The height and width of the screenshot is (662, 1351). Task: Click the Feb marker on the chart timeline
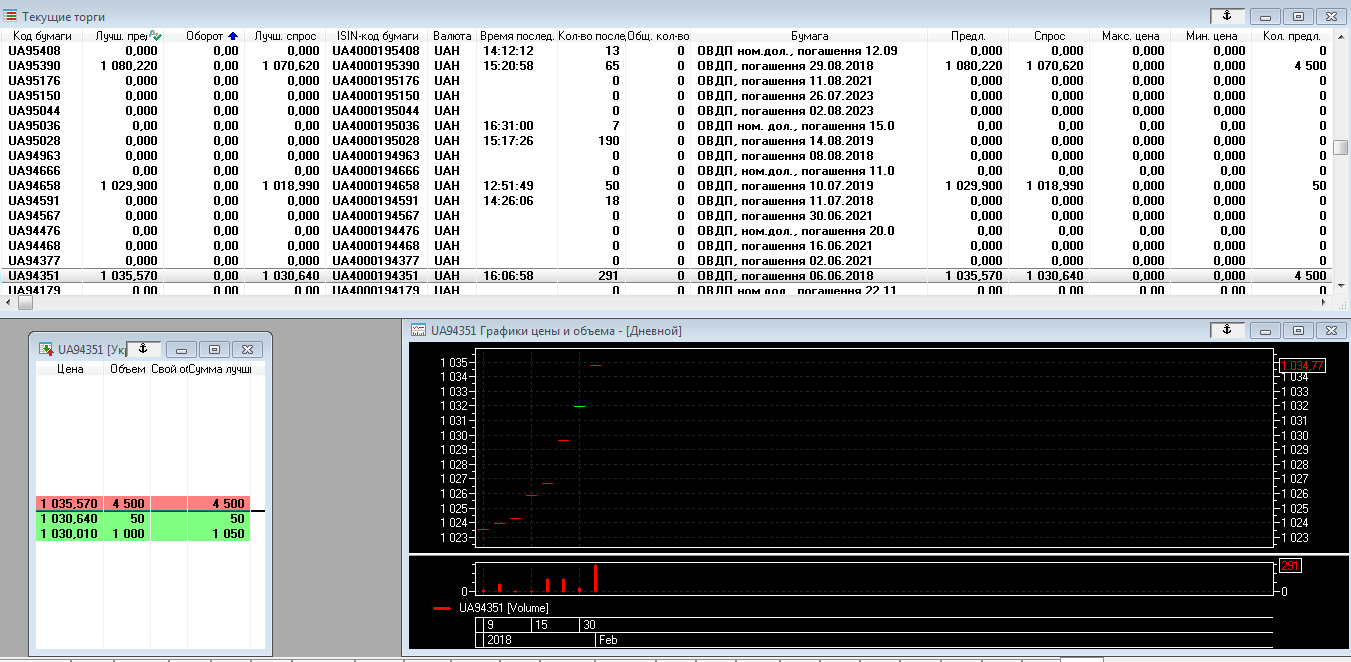607,639
